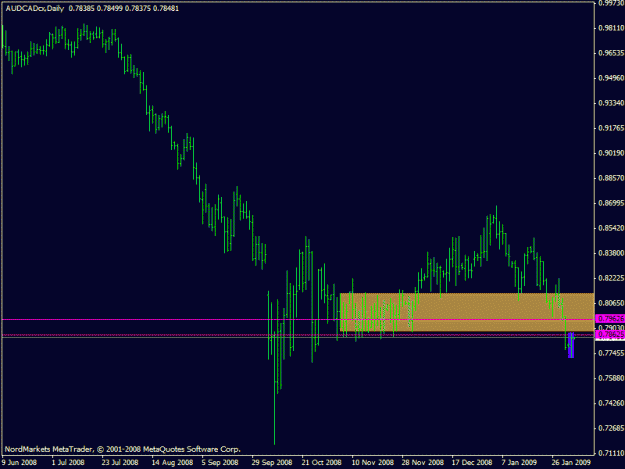The image size is (625, 469).
Task: Click the magenta 0.78625 price label
Action: 610,334
